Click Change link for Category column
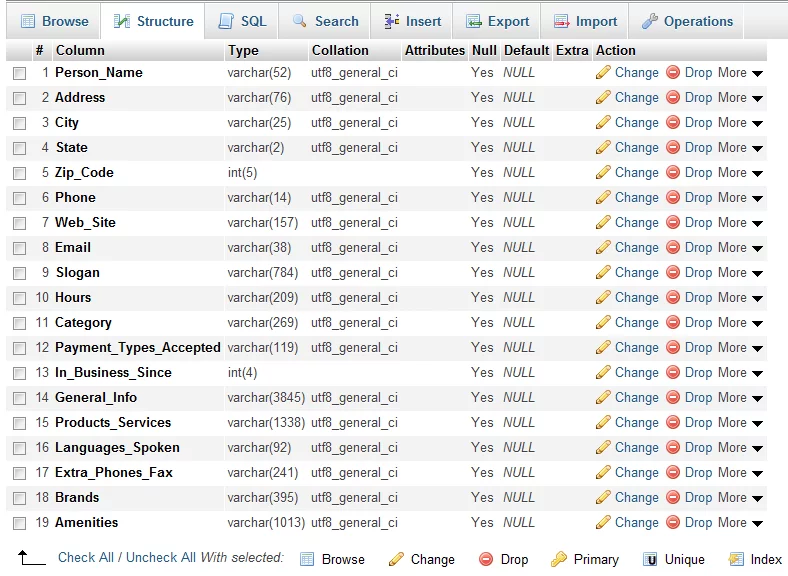Screen dimensions: 788x576 (x=636, y=322)
